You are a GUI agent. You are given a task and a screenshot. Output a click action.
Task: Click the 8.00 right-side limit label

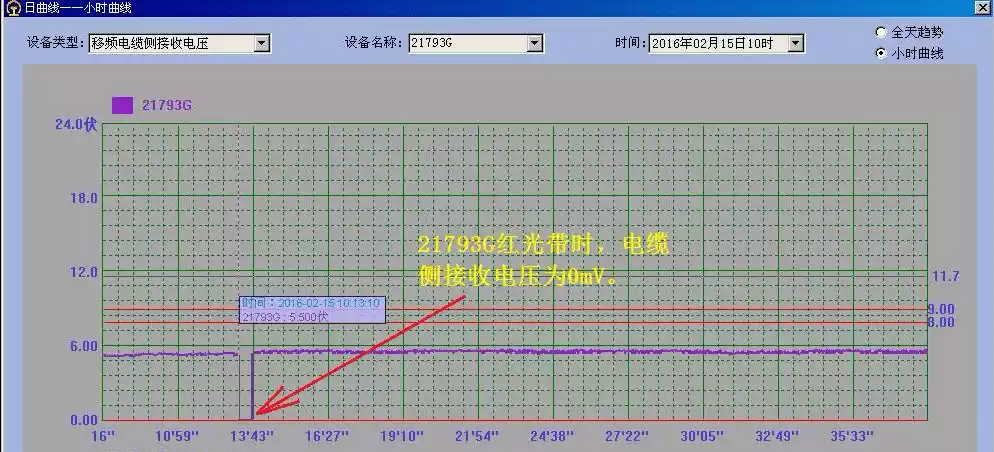(941, 322)
